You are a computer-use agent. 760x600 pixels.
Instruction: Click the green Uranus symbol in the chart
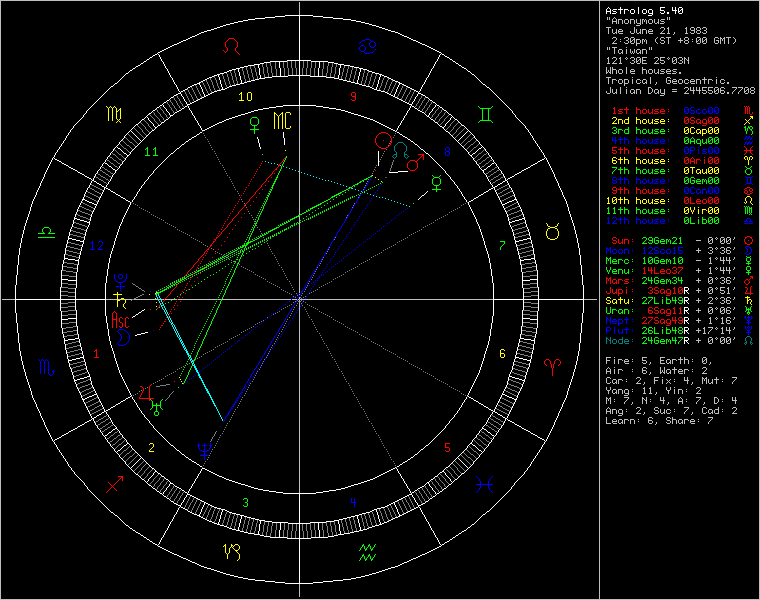[156, 408]
